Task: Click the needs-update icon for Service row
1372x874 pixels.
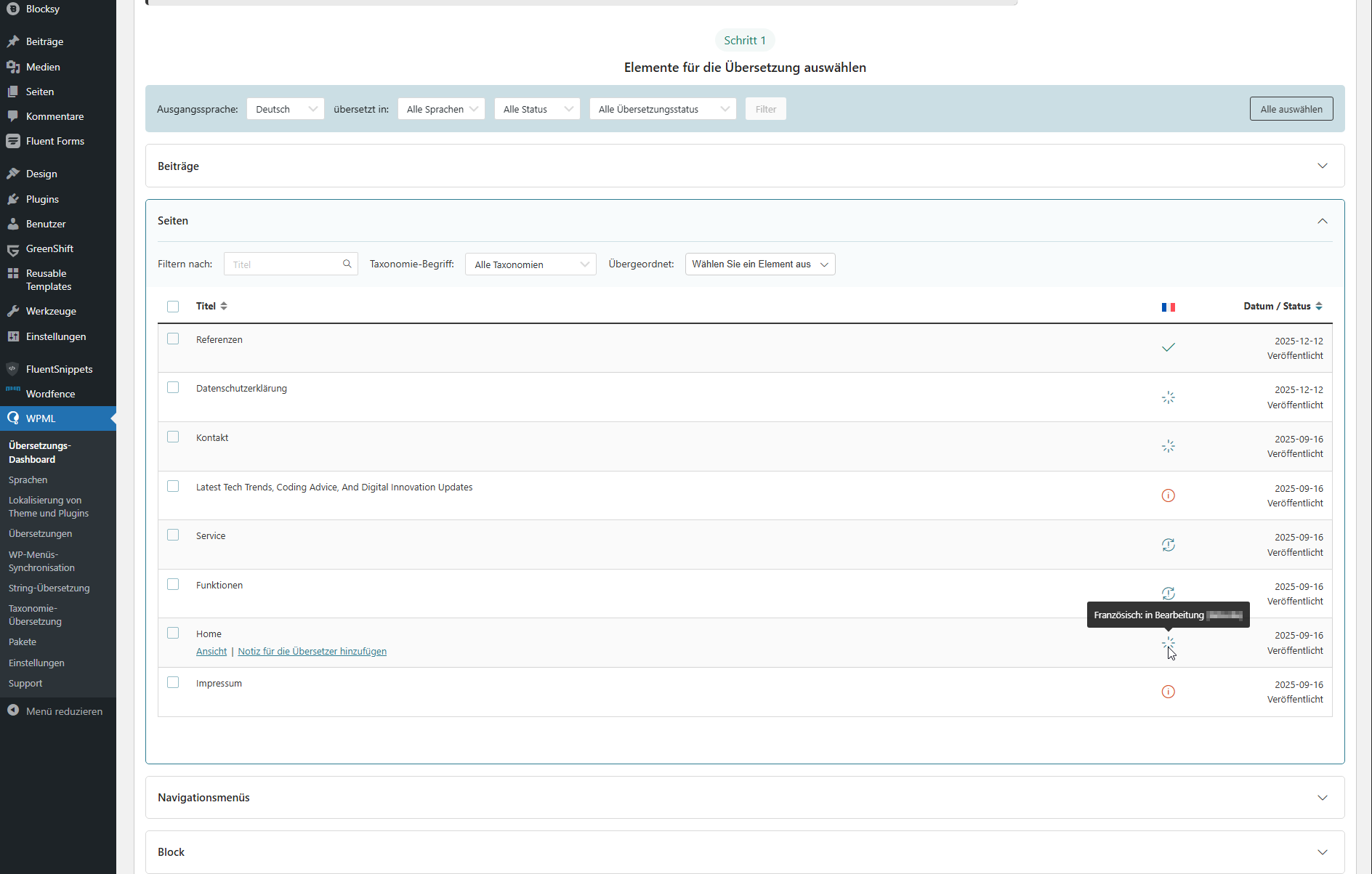Action: 1168,545
